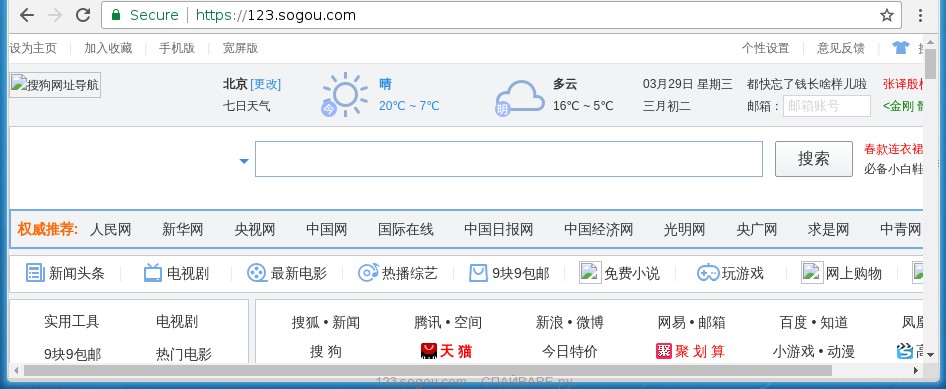Screen dimensions: 946x389
Task: Click inside the main search input box
Action: pyautogui.click(x=509, y=159)
